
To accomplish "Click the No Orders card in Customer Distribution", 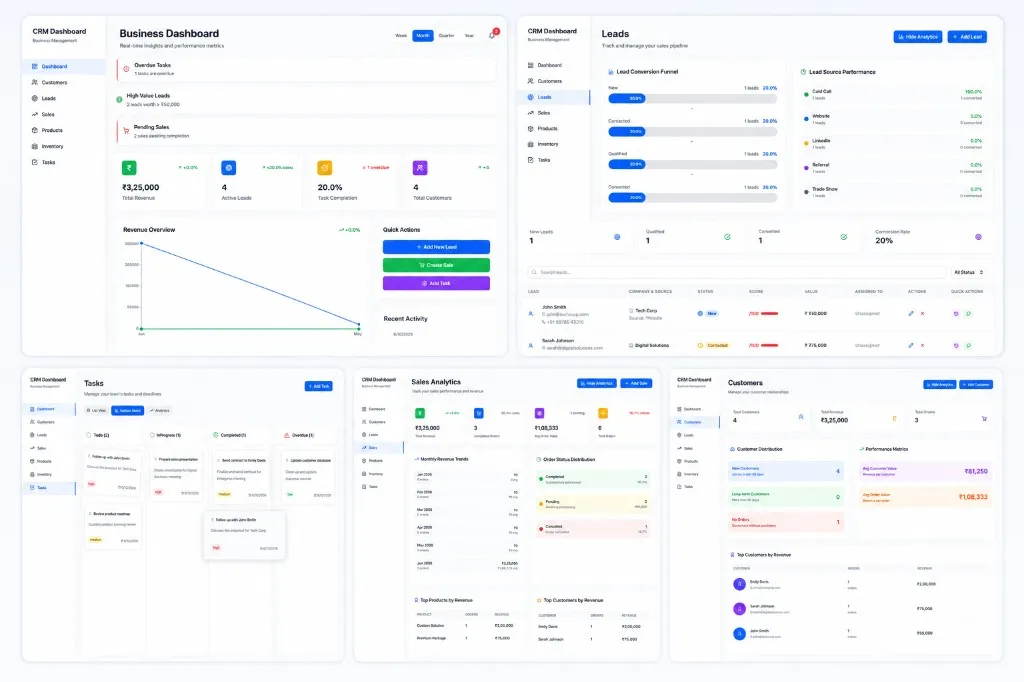I will click(786, 522).
